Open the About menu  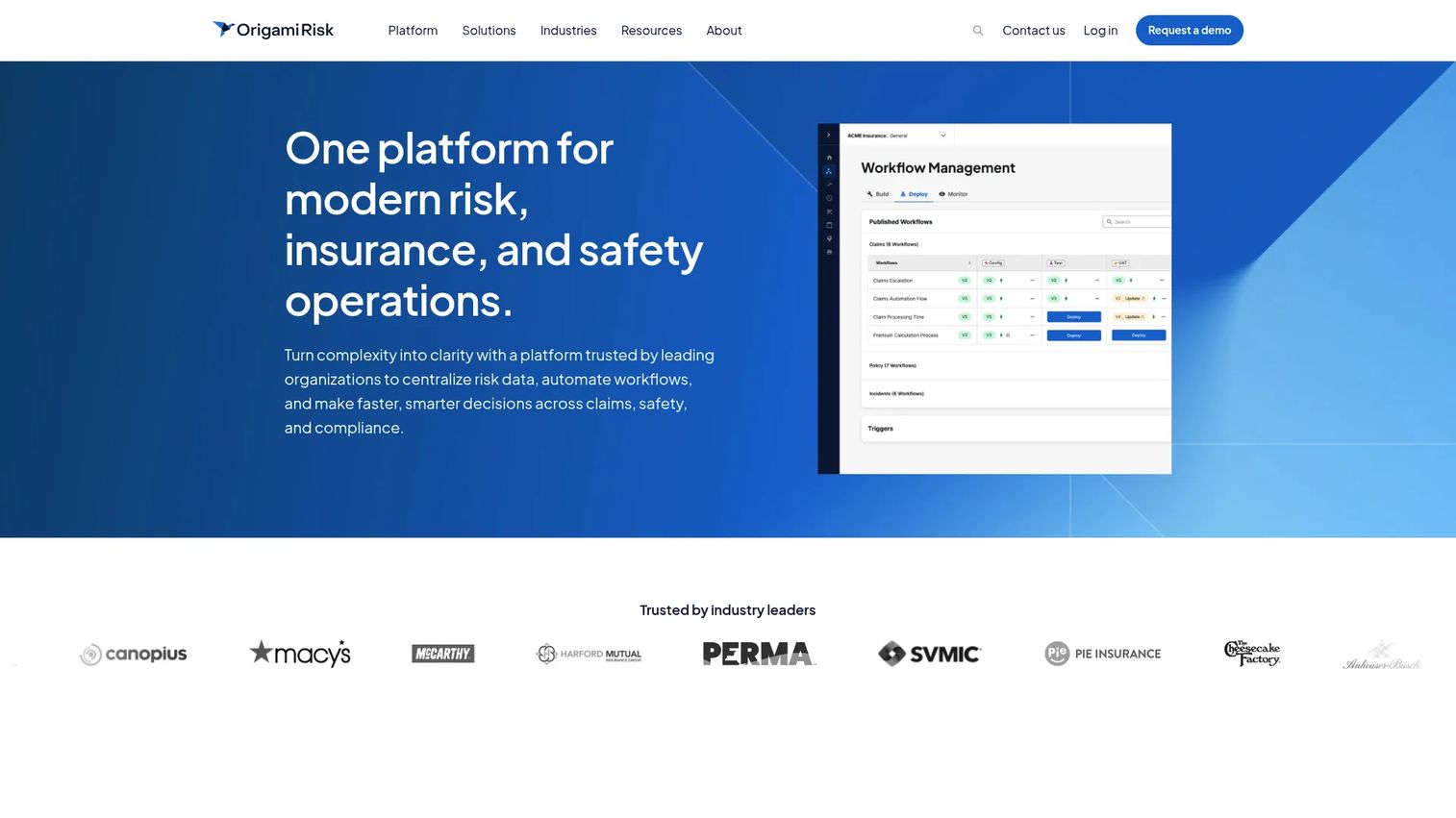point(724,31)
